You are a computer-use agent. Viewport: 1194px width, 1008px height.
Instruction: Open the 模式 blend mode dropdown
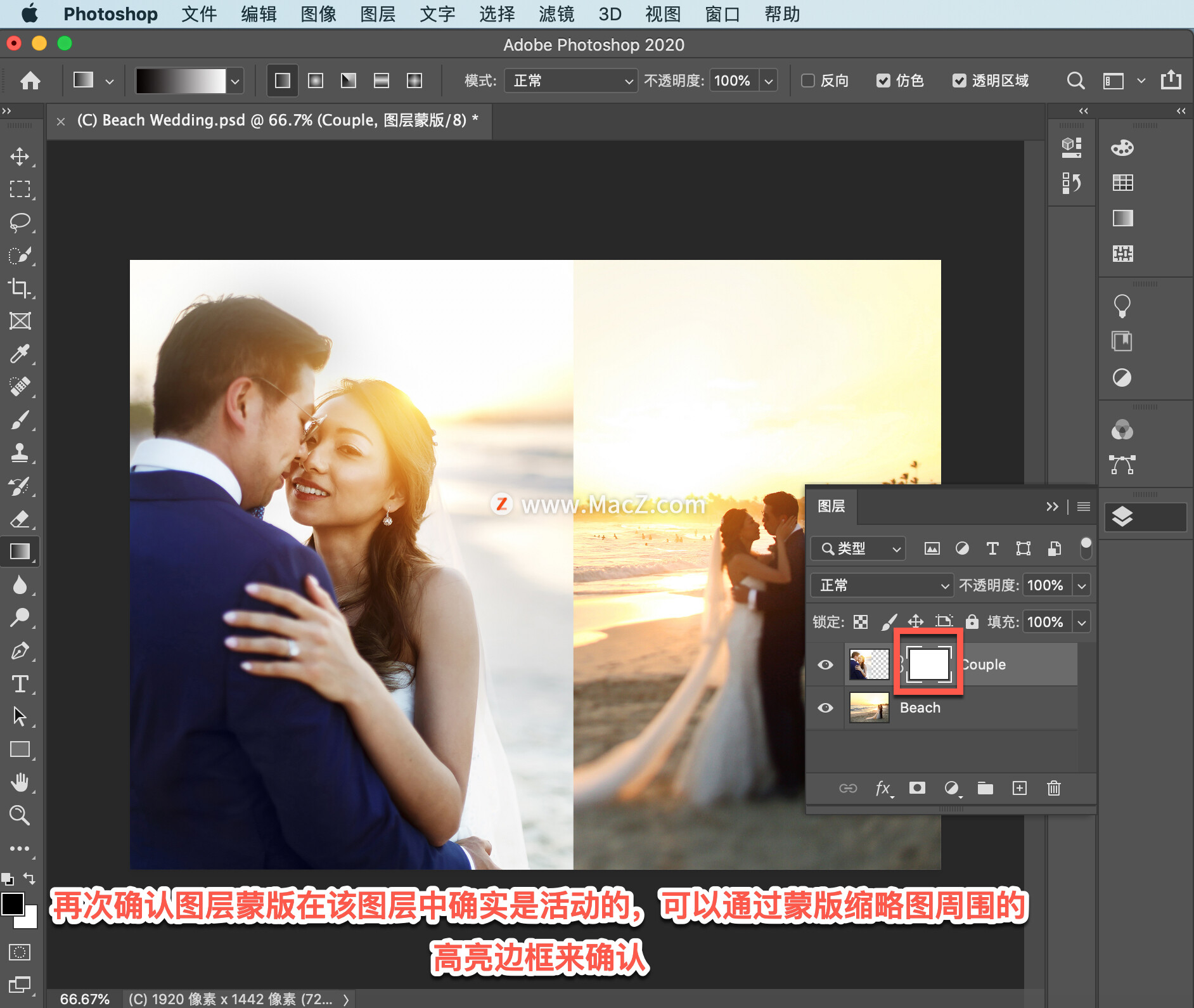(x=570, y=81)
